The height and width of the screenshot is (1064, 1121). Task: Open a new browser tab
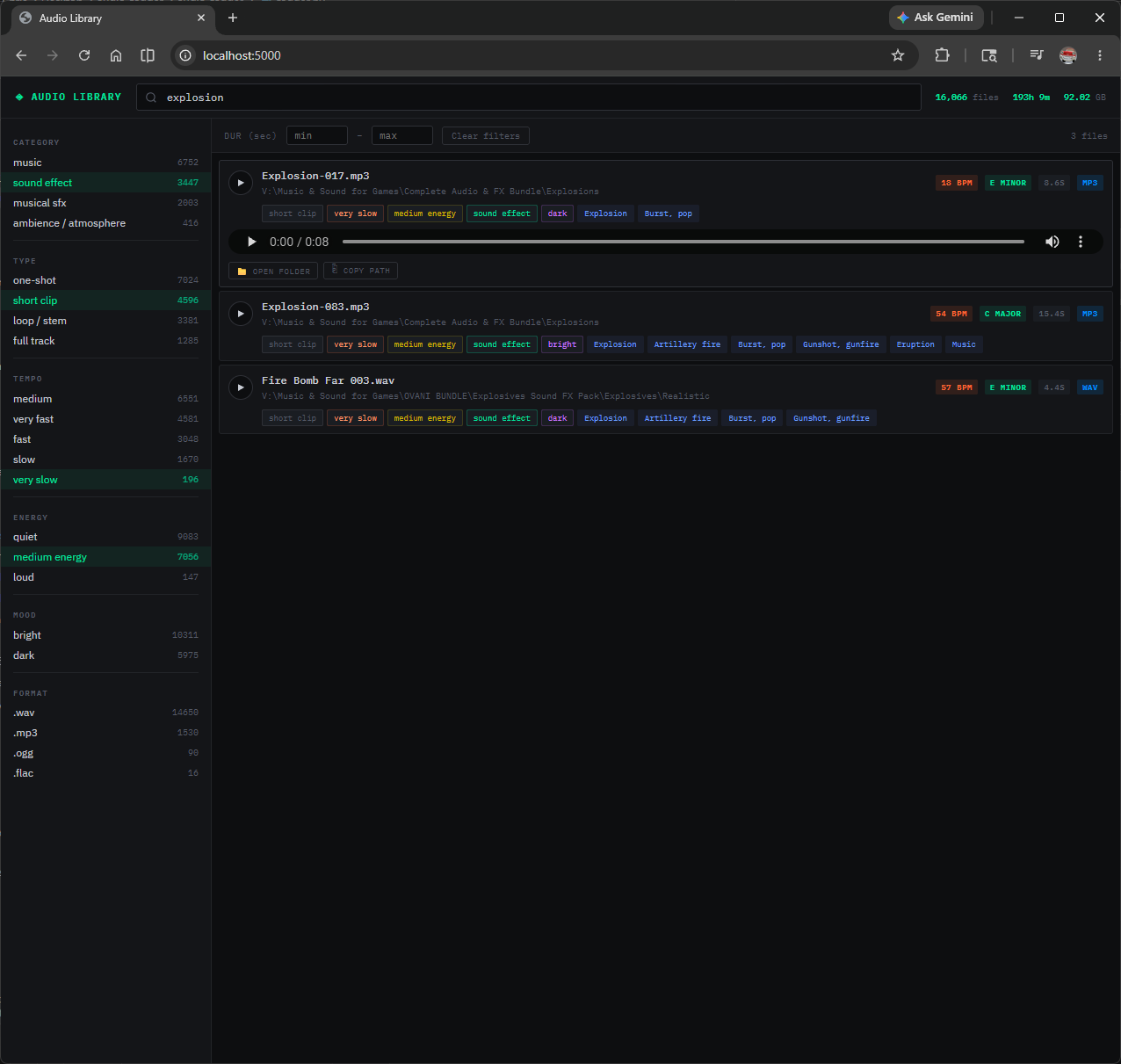[233, 18]
